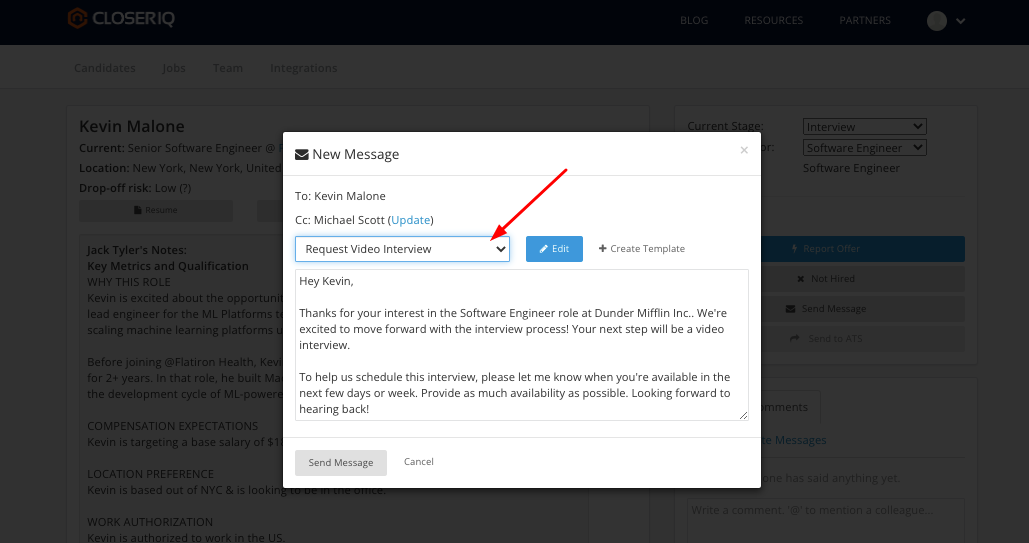The image size is (1029, 543).
Task: Click the Edit template pencil button
Action: pyautogui.click(x=554, y=249)
